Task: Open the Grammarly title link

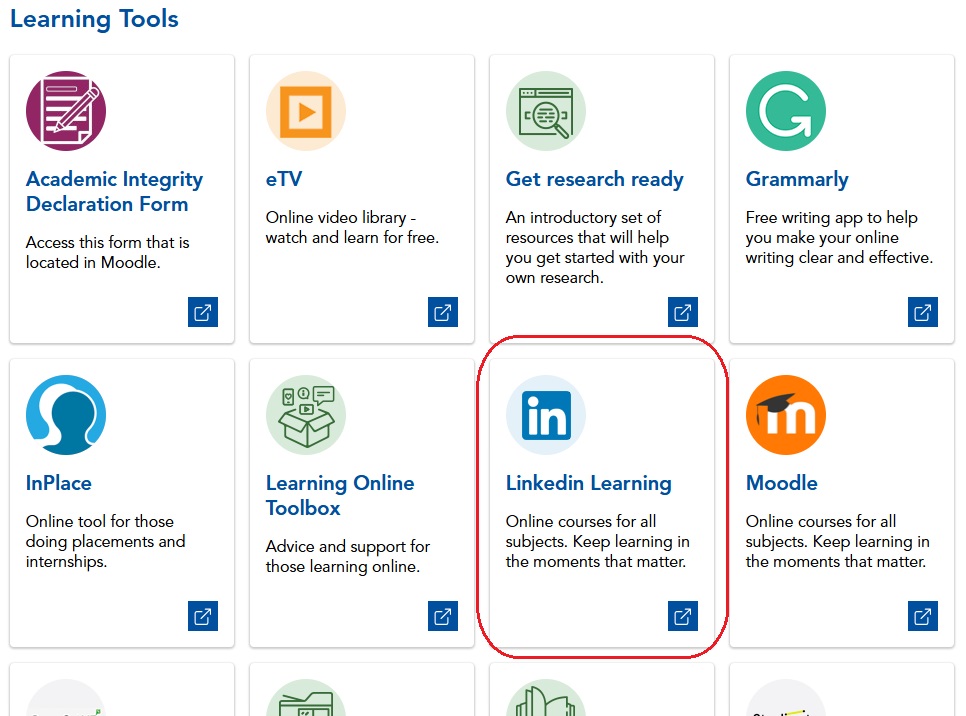Action: 797,179
